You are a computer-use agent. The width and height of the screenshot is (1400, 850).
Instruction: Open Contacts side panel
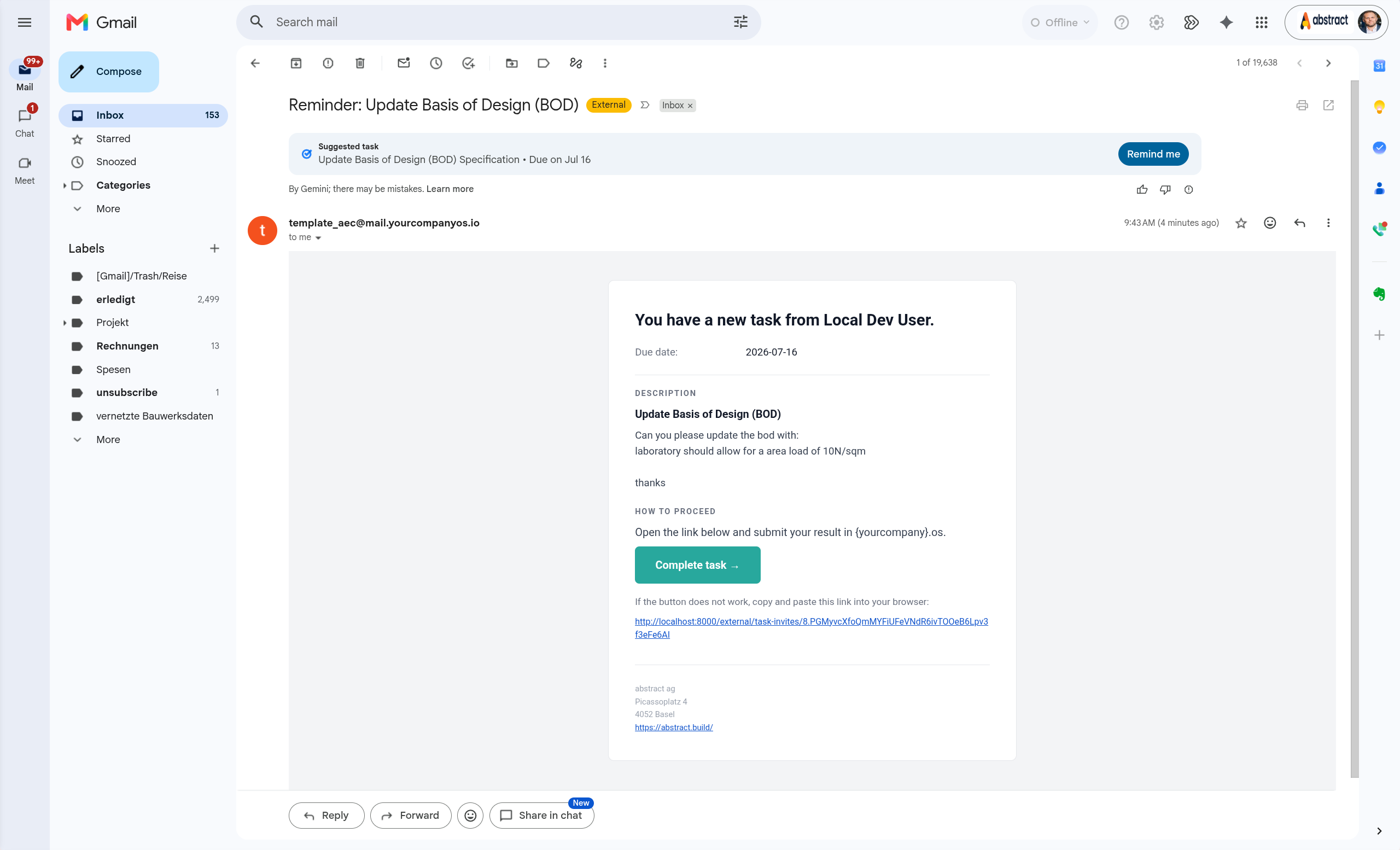[x=1379, y=189]
